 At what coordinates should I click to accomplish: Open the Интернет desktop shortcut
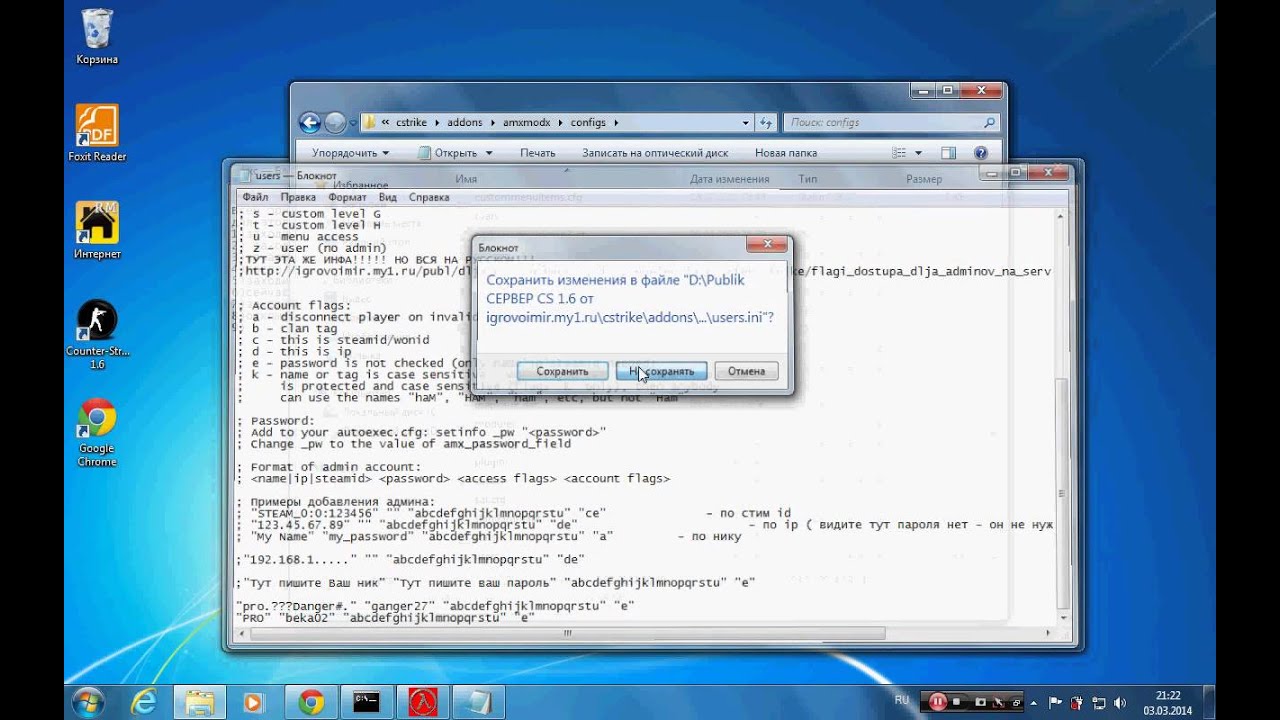97,231
